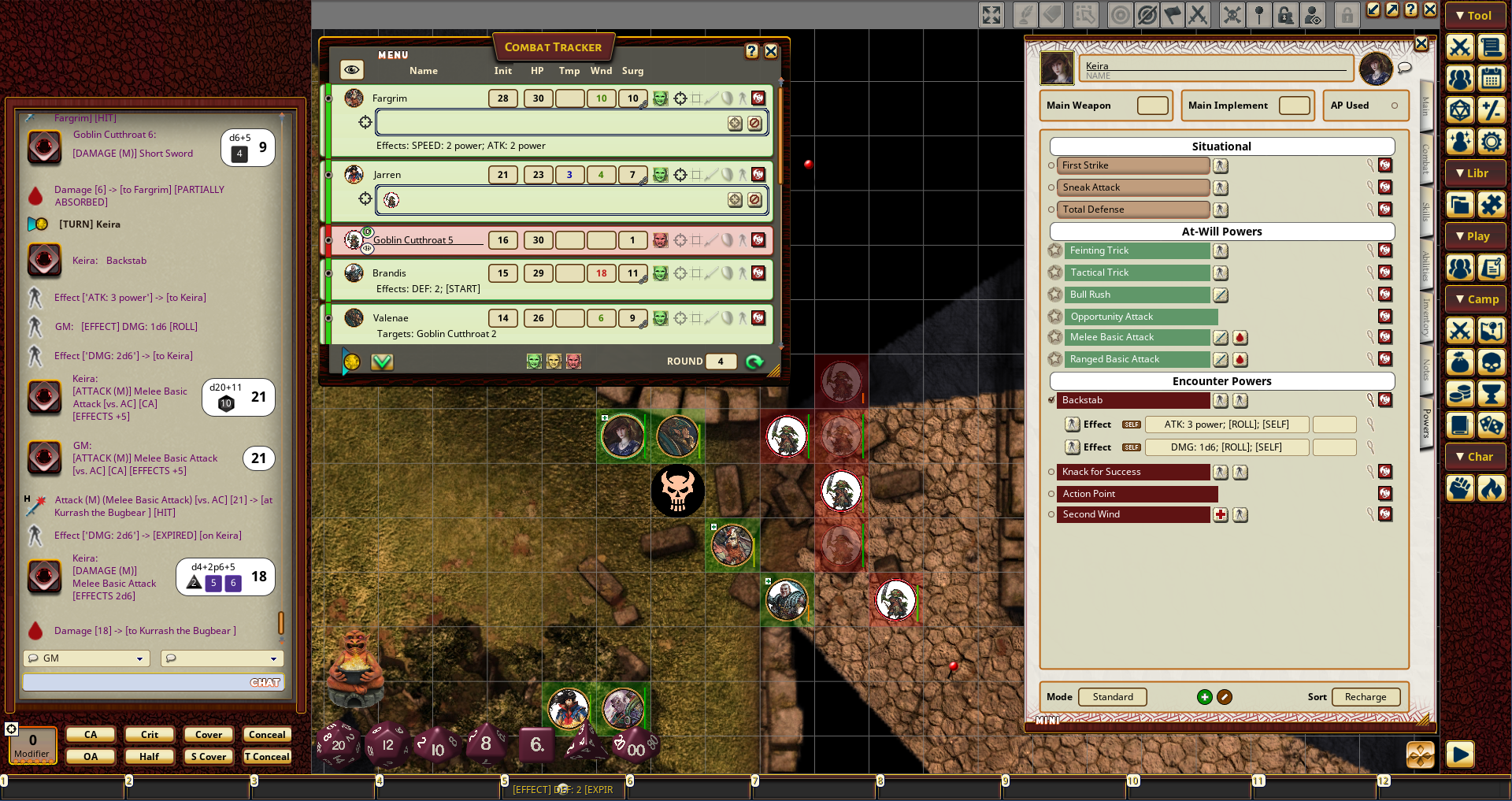This screenshot has height=801, width=1512.
Task: Toggle global visibility eye in Combat Tracker
Action: click(x=351, y=70)
